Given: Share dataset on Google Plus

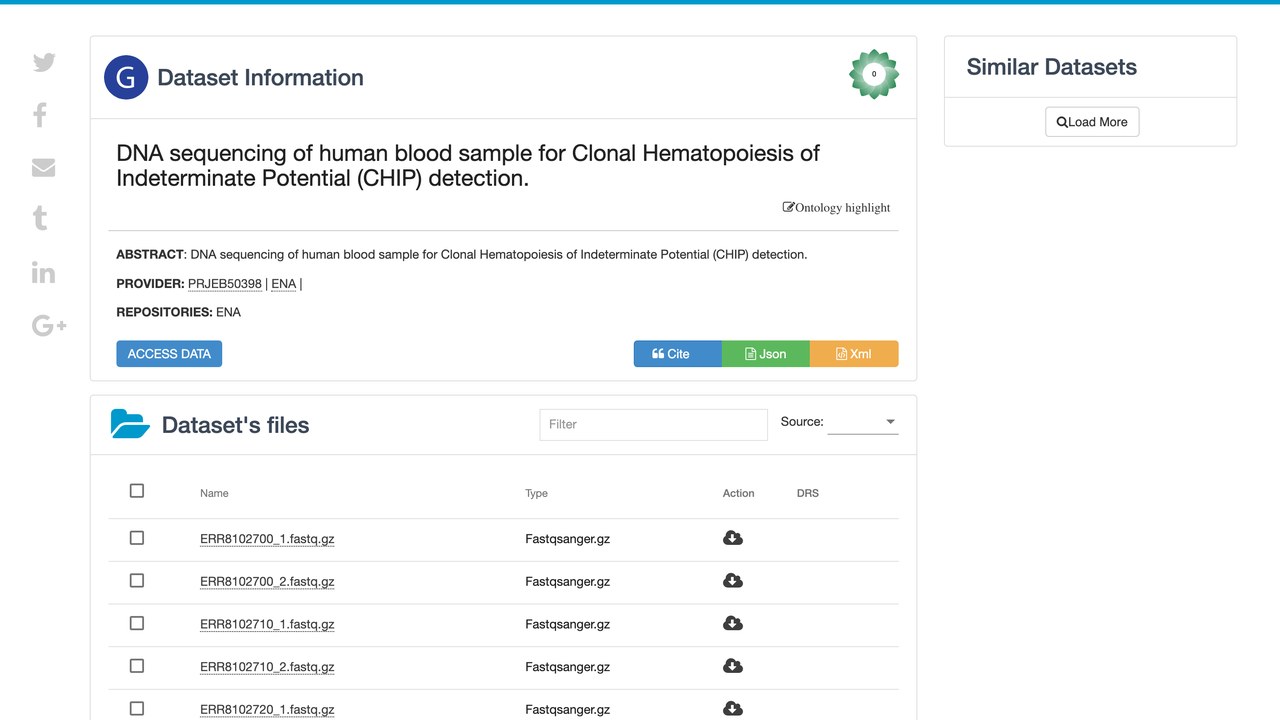Looking at the screenshot, I should pos(49,325).
